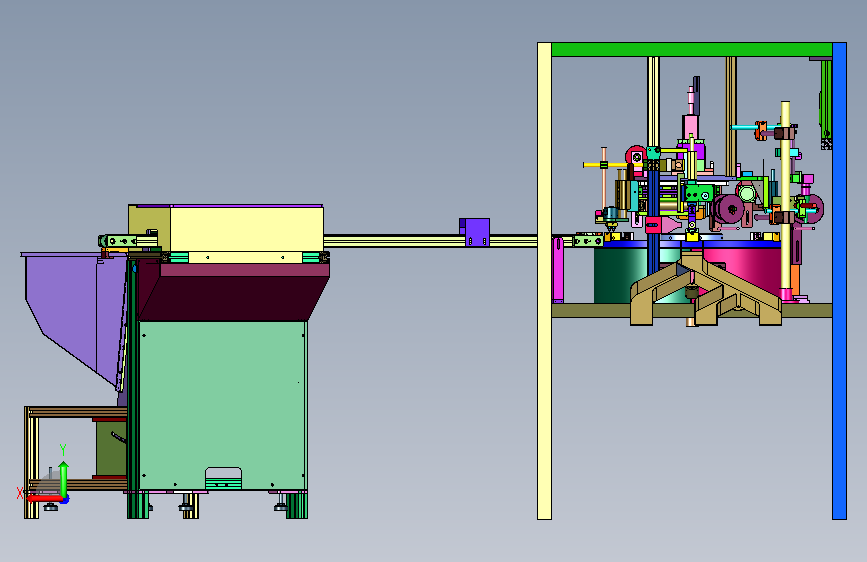Select the pale yellow left frame column
This screenshot has height=562, width=867.
[545, 280]
